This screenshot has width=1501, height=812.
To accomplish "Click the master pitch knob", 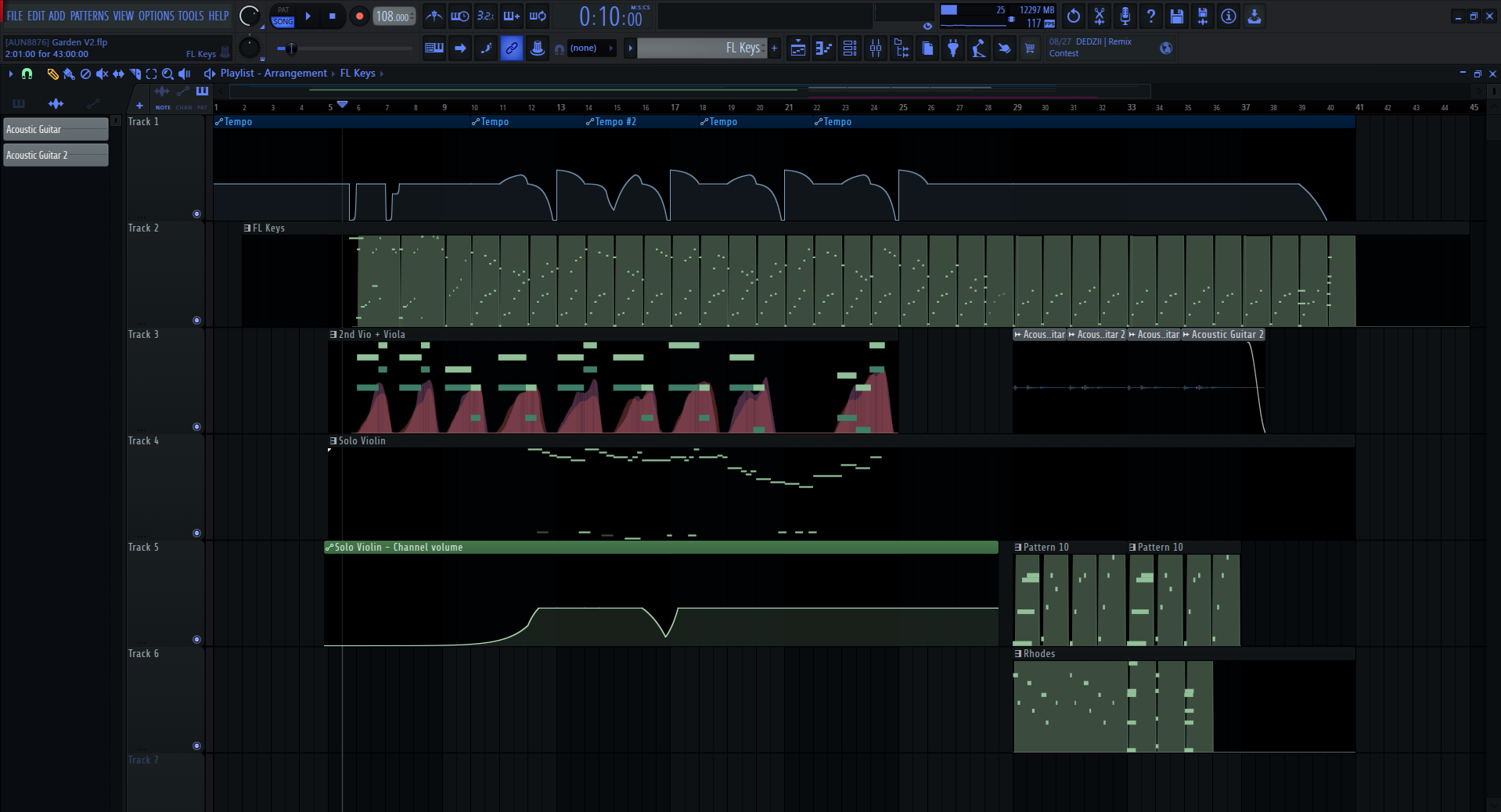I will point(249,48).
